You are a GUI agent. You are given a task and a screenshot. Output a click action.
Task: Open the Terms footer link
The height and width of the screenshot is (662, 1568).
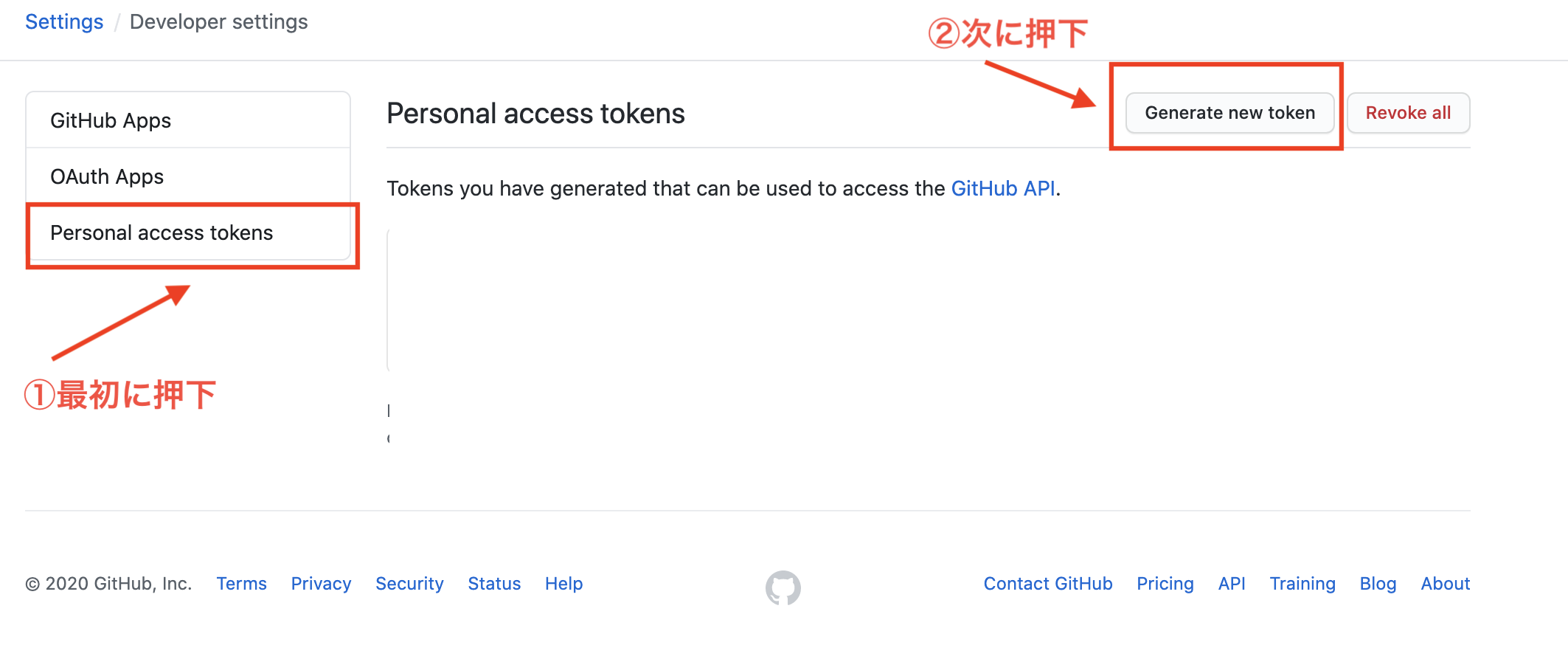pyautogui.click(x=241, y=584)
